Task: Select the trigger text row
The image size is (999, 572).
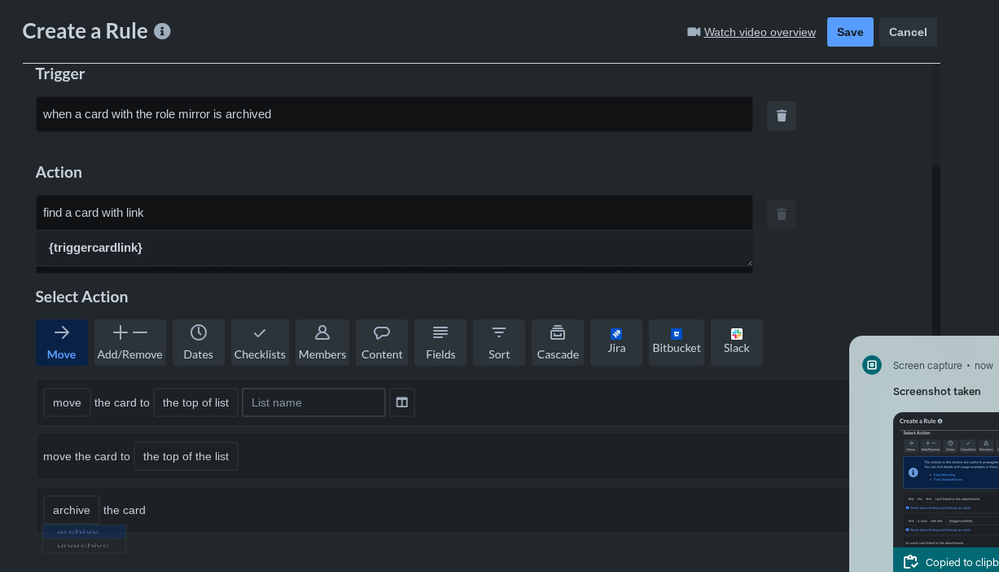Action: (394, 114)
